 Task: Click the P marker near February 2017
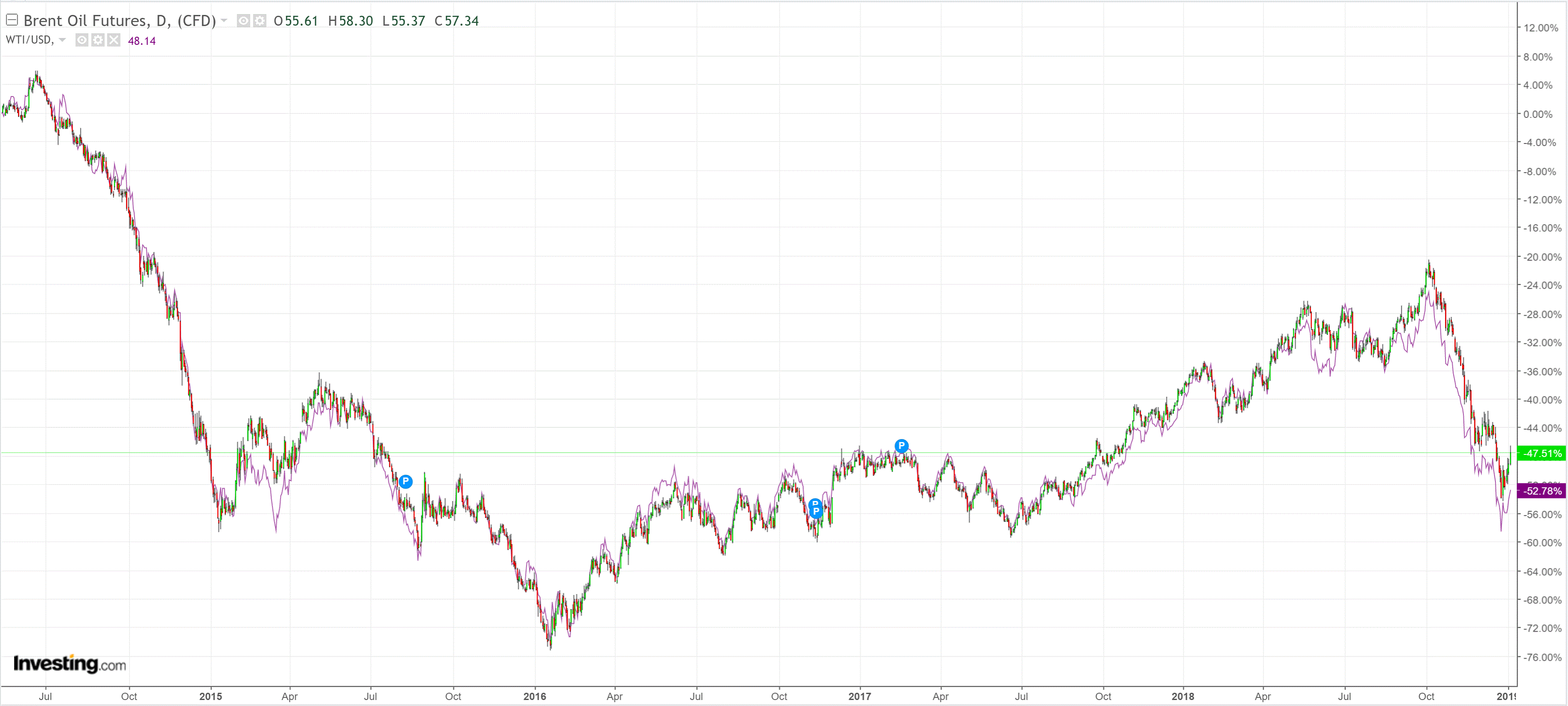pyautogui.click(x=902, y=445)
